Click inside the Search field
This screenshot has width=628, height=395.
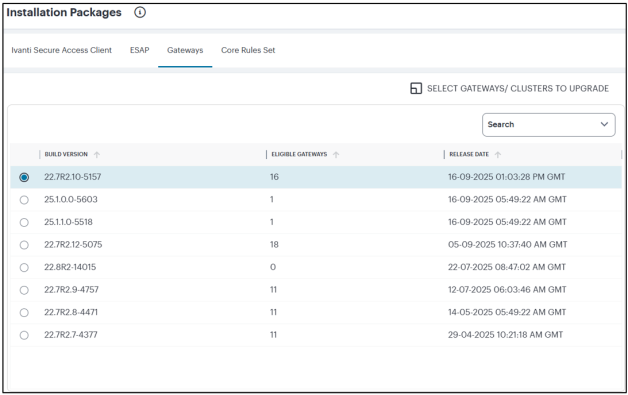[x=549, y=125]
